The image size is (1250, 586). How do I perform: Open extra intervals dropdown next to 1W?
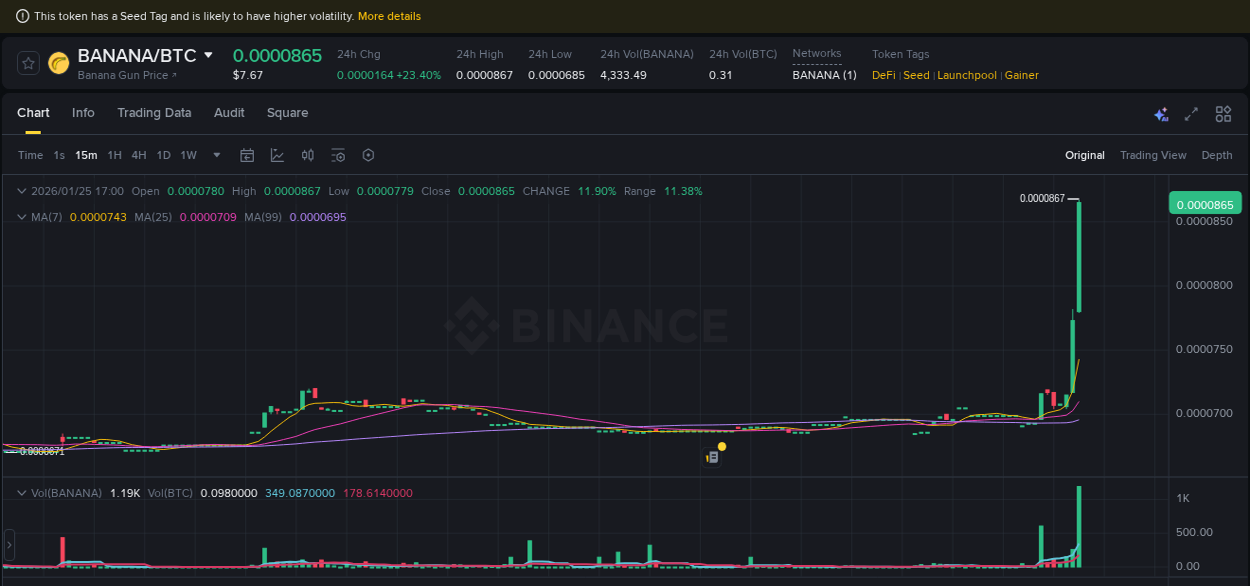pyautogui.click(x=216, y=155)
